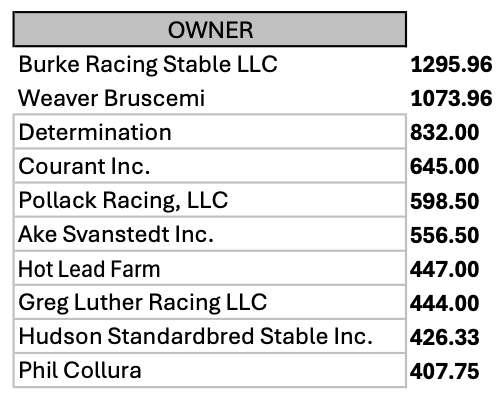Screen dimensions: 500x408
Task: Select the 1073.96 value
Action: pyautogui.click(x=451, y=98)
